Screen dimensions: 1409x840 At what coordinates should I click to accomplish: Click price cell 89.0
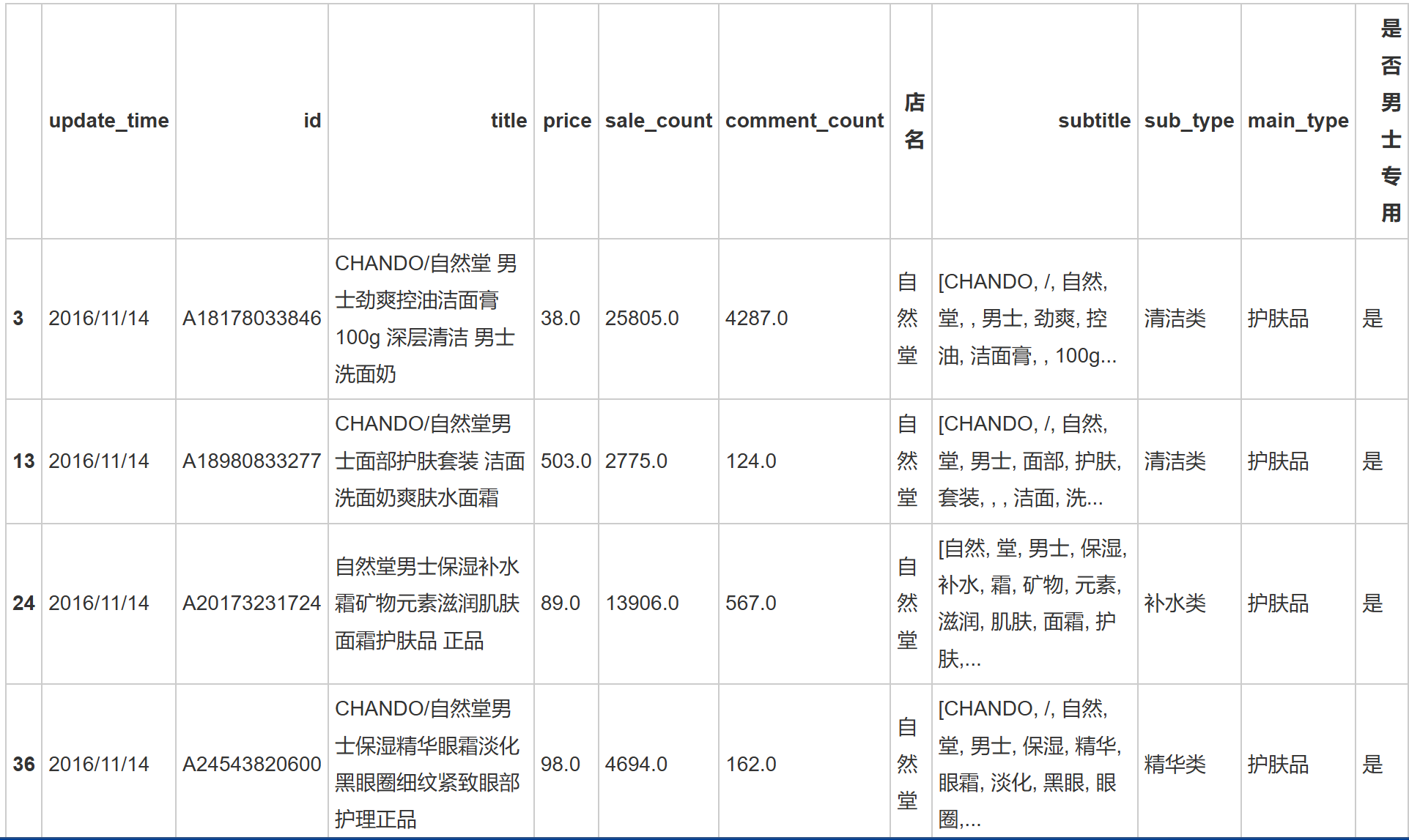[x=566, y=603]
